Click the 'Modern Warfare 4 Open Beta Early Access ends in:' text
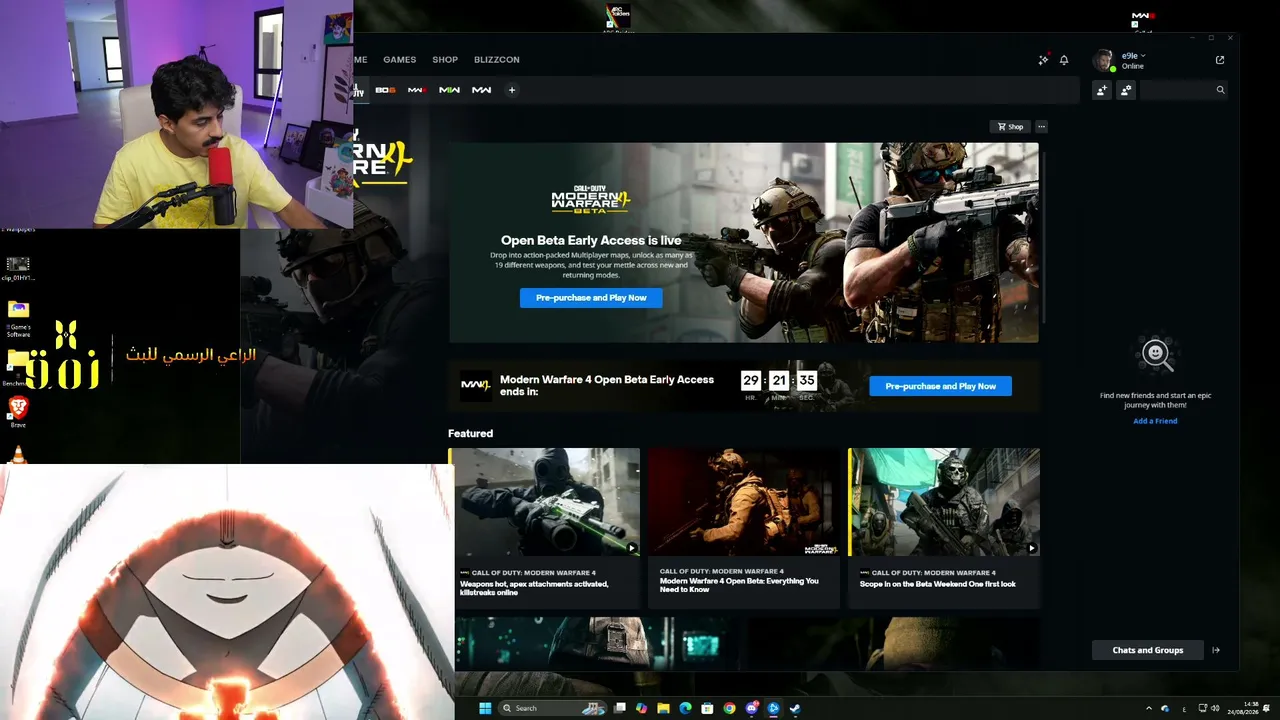The image size is (1280, 720). coord(607,385)
